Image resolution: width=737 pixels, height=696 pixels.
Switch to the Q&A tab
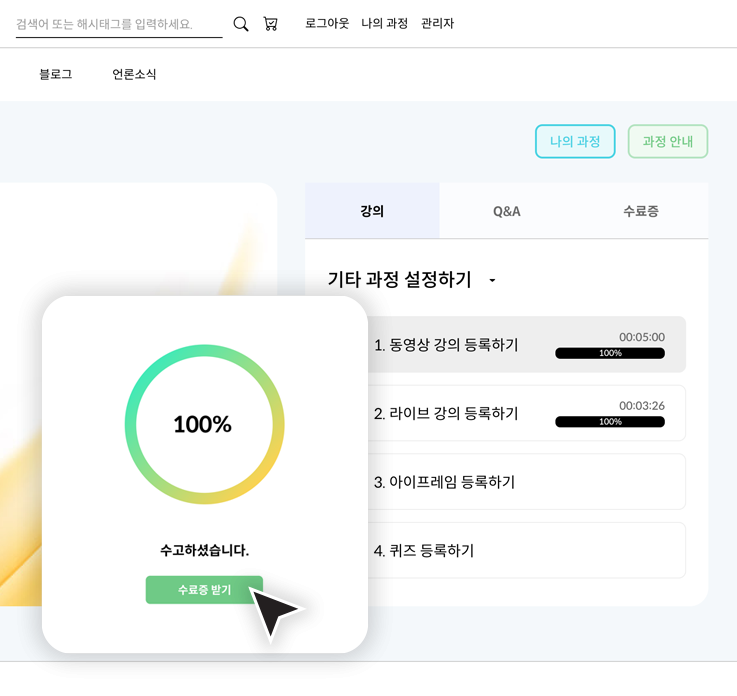coord(506,211)
